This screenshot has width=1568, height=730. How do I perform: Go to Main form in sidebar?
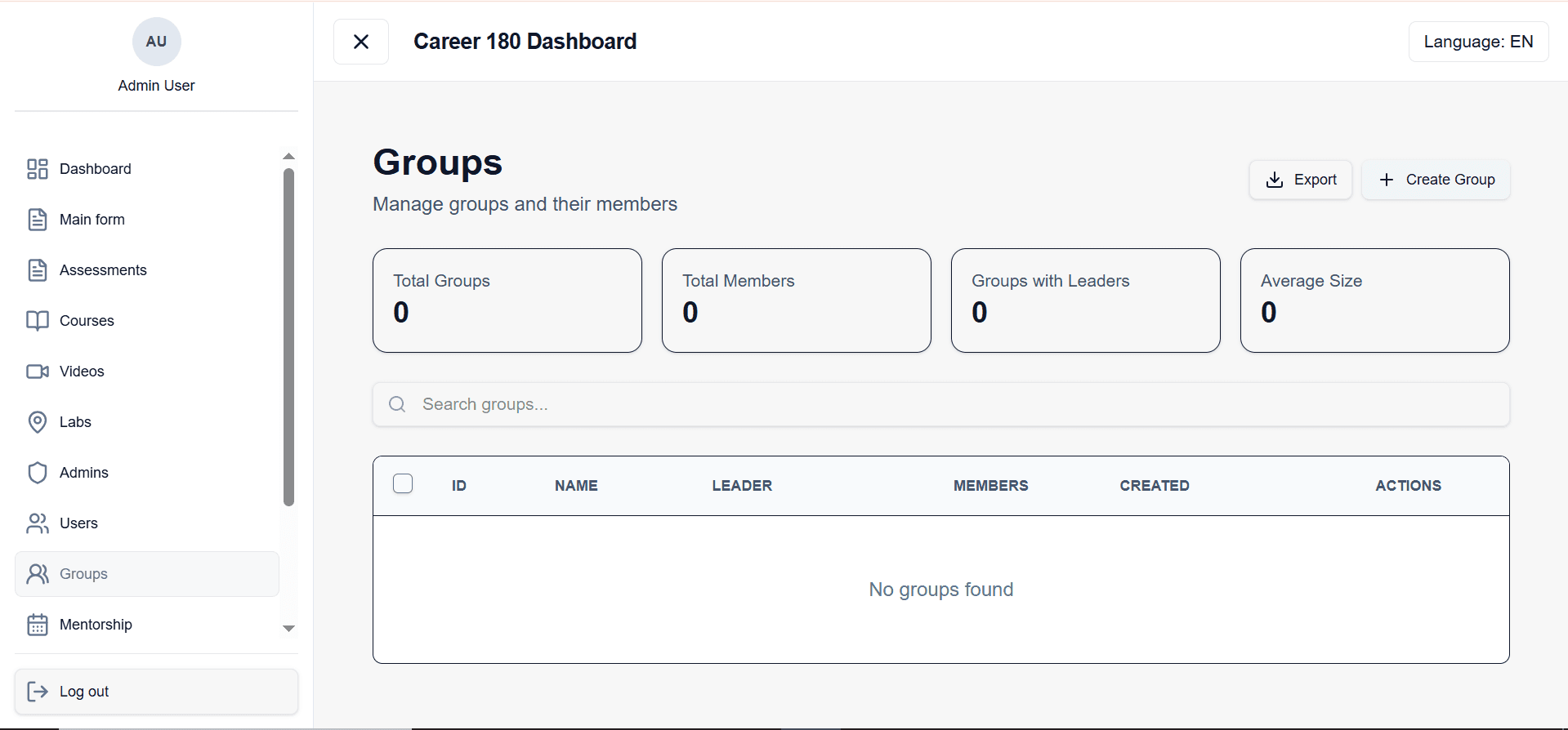pyautogui.click(x=147, y=220)
